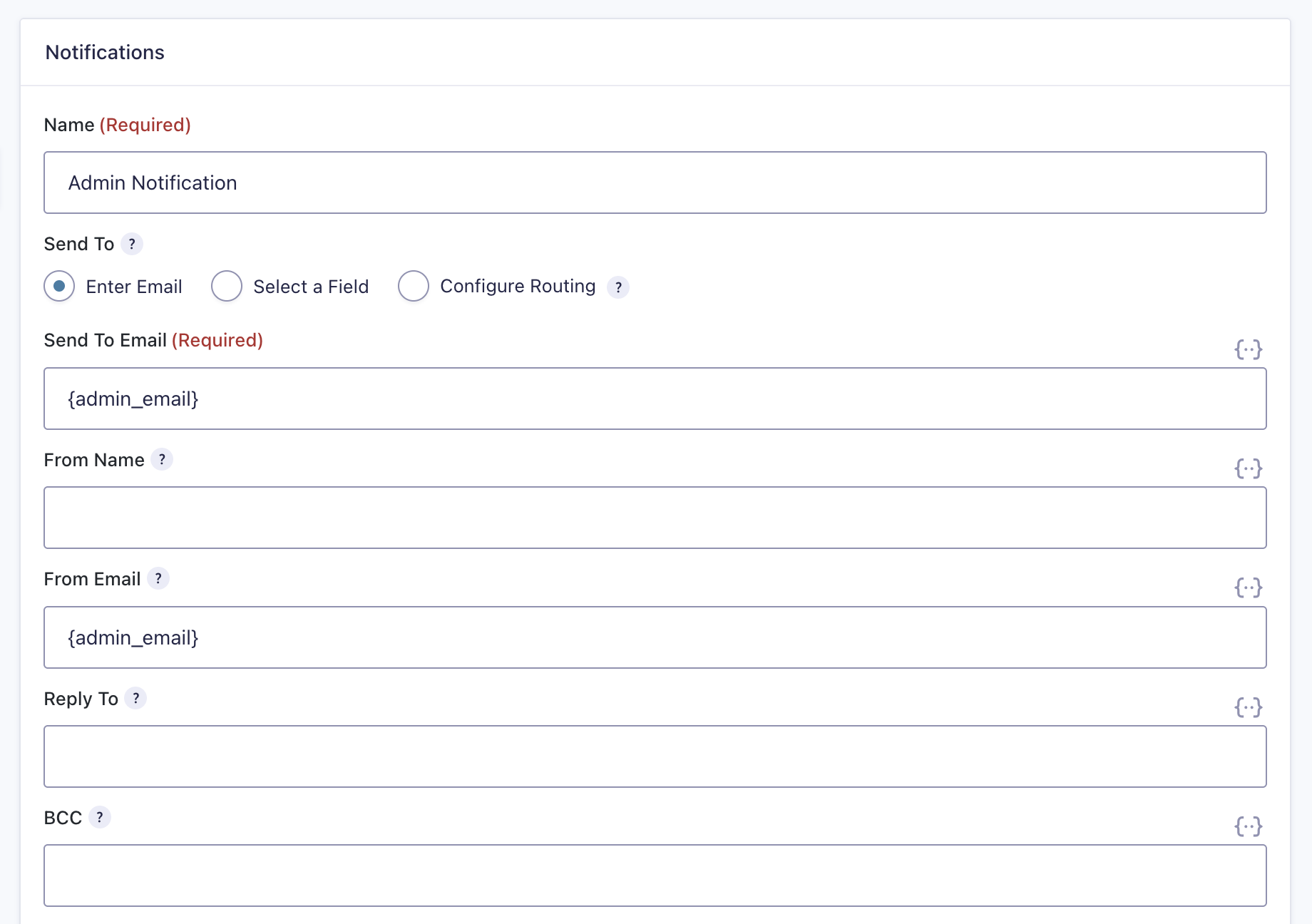Show help for Configure Routing
Image resolution: width=1312 pixels, height=924 pixels.
[x=618, y=287]
